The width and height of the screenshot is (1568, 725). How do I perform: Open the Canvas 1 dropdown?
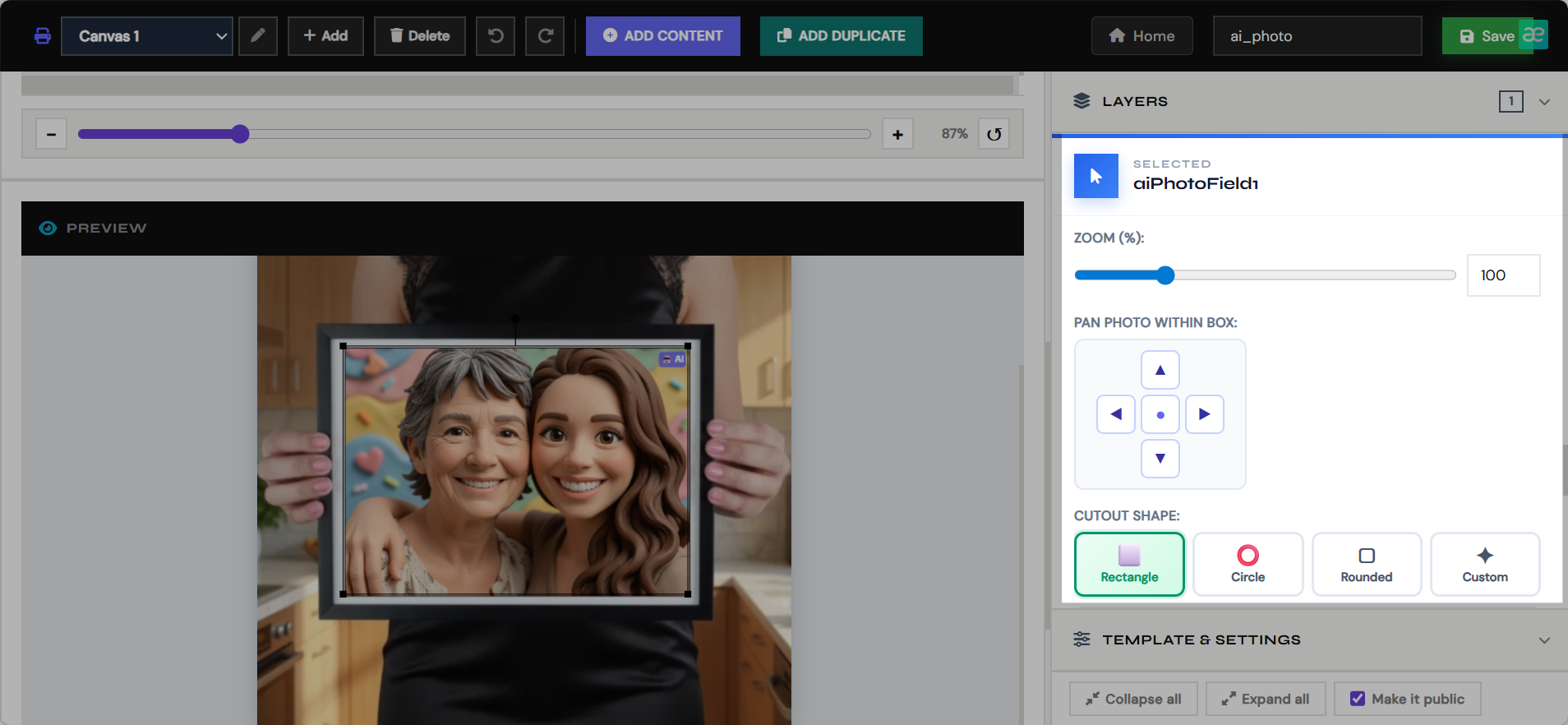(147, 36)
